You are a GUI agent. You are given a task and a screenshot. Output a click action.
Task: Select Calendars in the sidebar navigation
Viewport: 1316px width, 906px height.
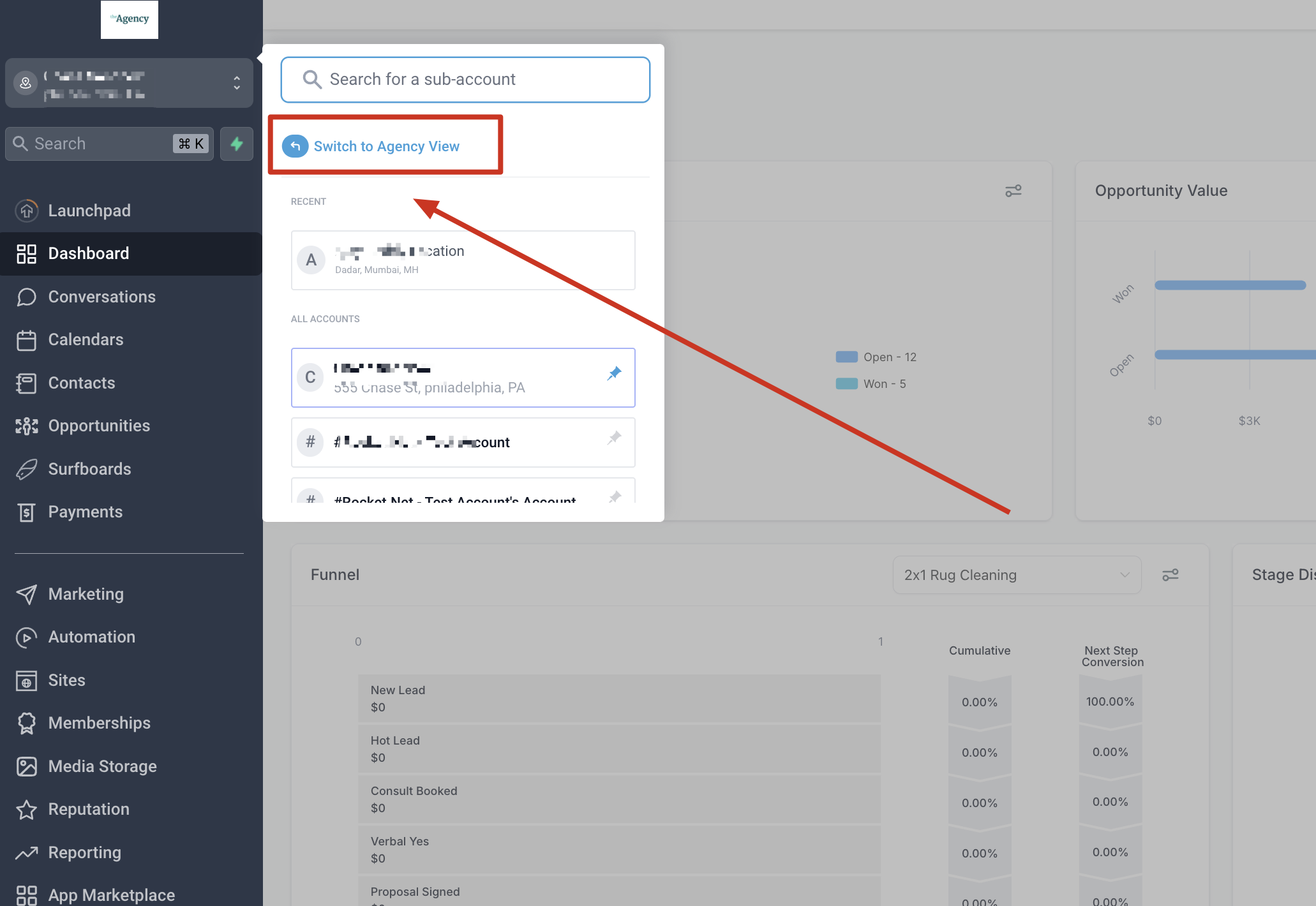point(86,339)
